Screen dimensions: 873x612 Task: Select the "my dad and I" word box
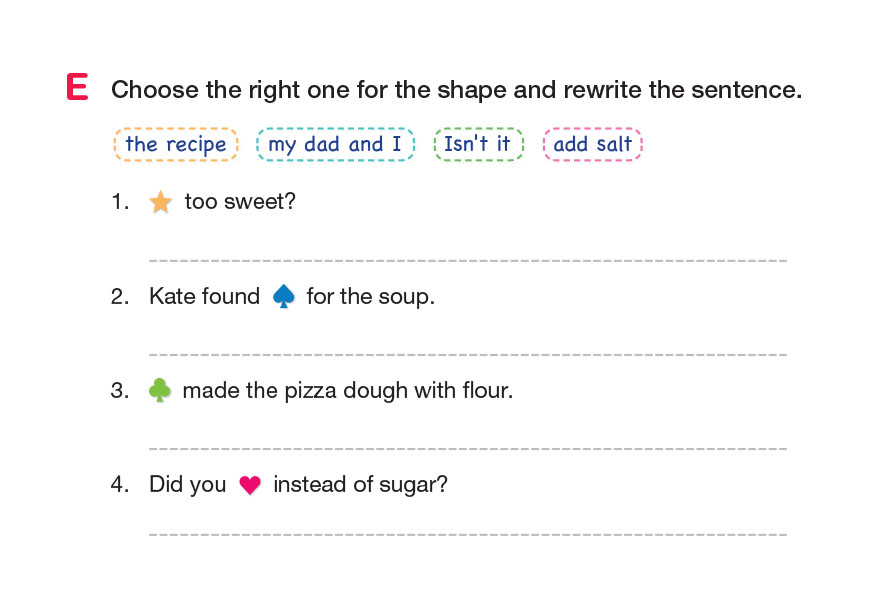coord(335,144)
